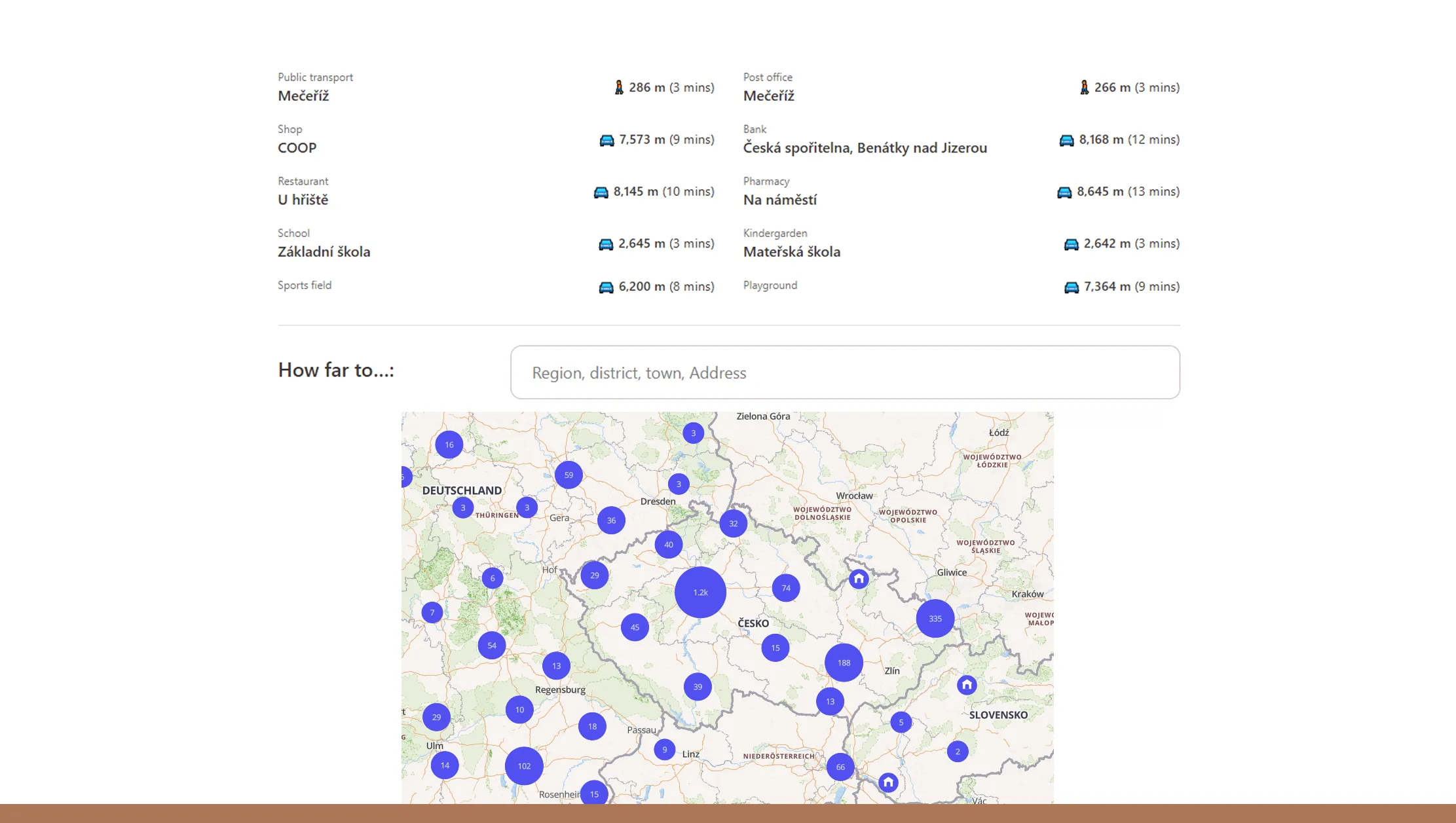Click the car icon beside School distance
Viewport: 1456px width, 823px height.
tap(605, 243)
